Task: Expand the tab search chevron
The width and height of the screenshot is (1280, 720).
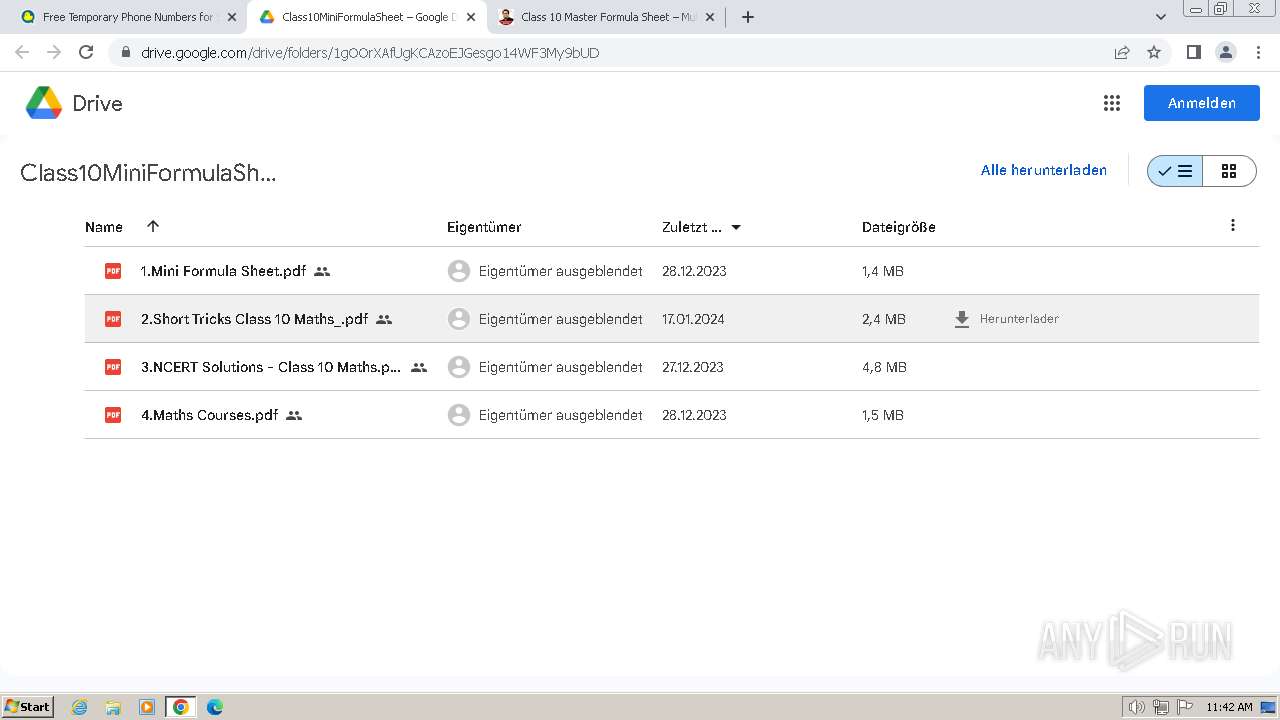Action: click(1160, 17)
